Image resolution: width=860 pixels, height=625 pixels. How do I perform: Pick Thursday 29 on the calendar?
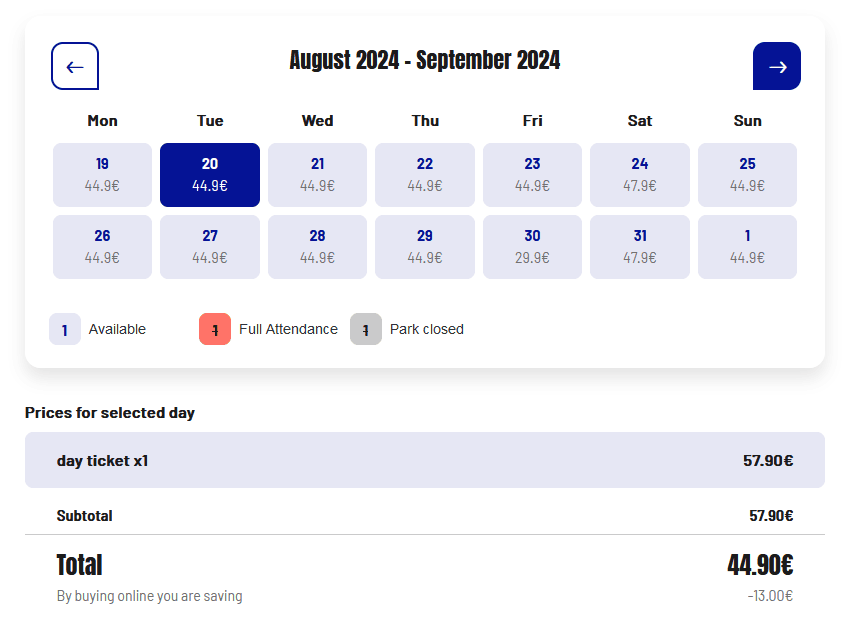point(425,247)
